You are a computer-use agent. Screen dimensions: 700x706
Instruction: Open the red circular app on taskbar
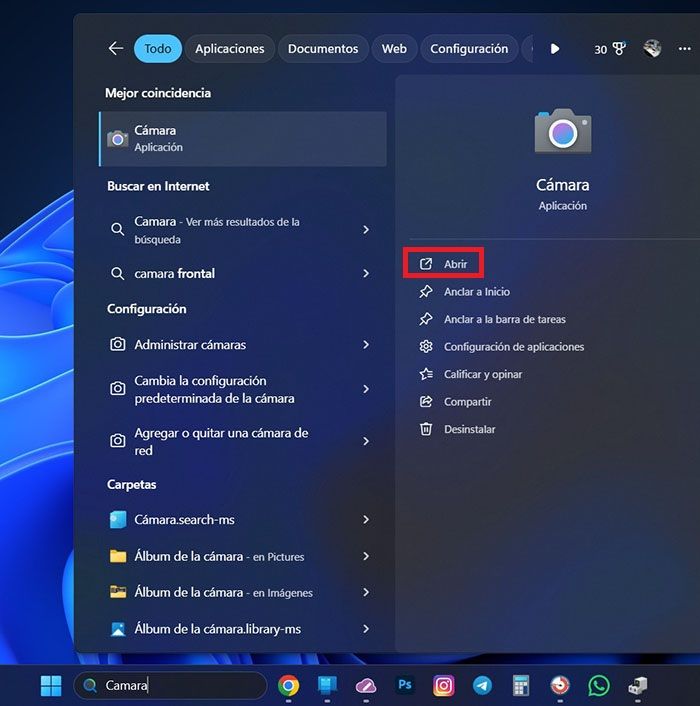(x=560, y=685)
